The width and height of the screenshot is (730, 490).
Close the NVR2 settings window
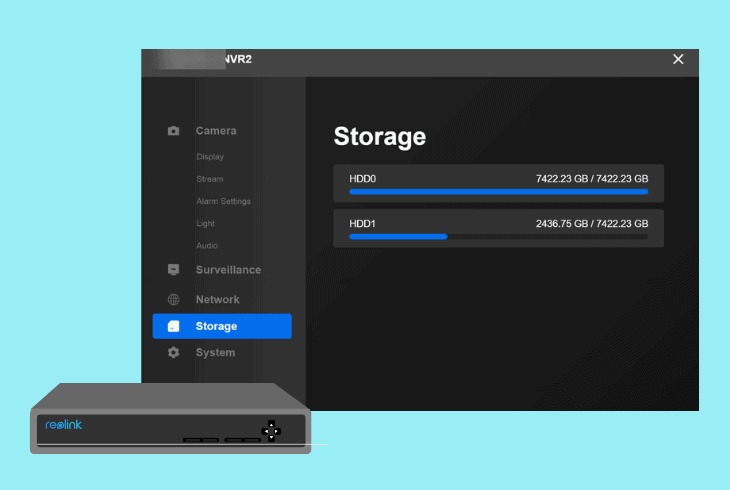click(x=678, y=59)
